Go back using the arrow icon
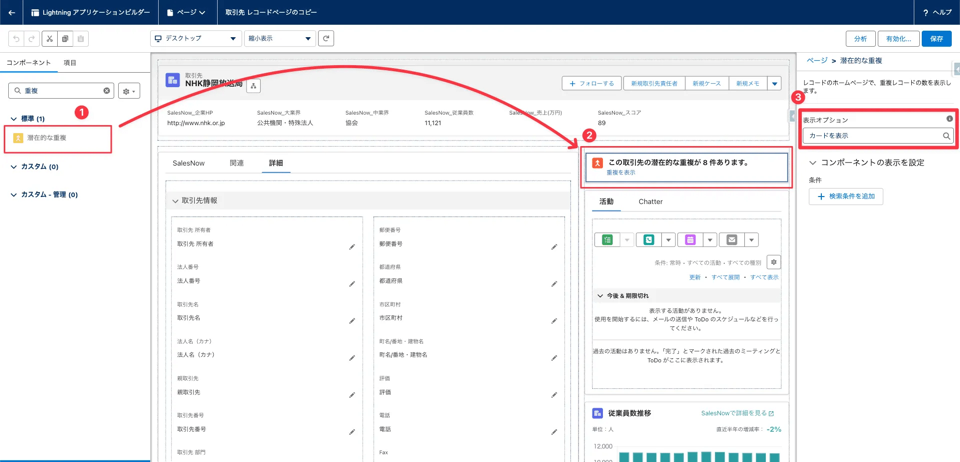 tap(12, 12)
